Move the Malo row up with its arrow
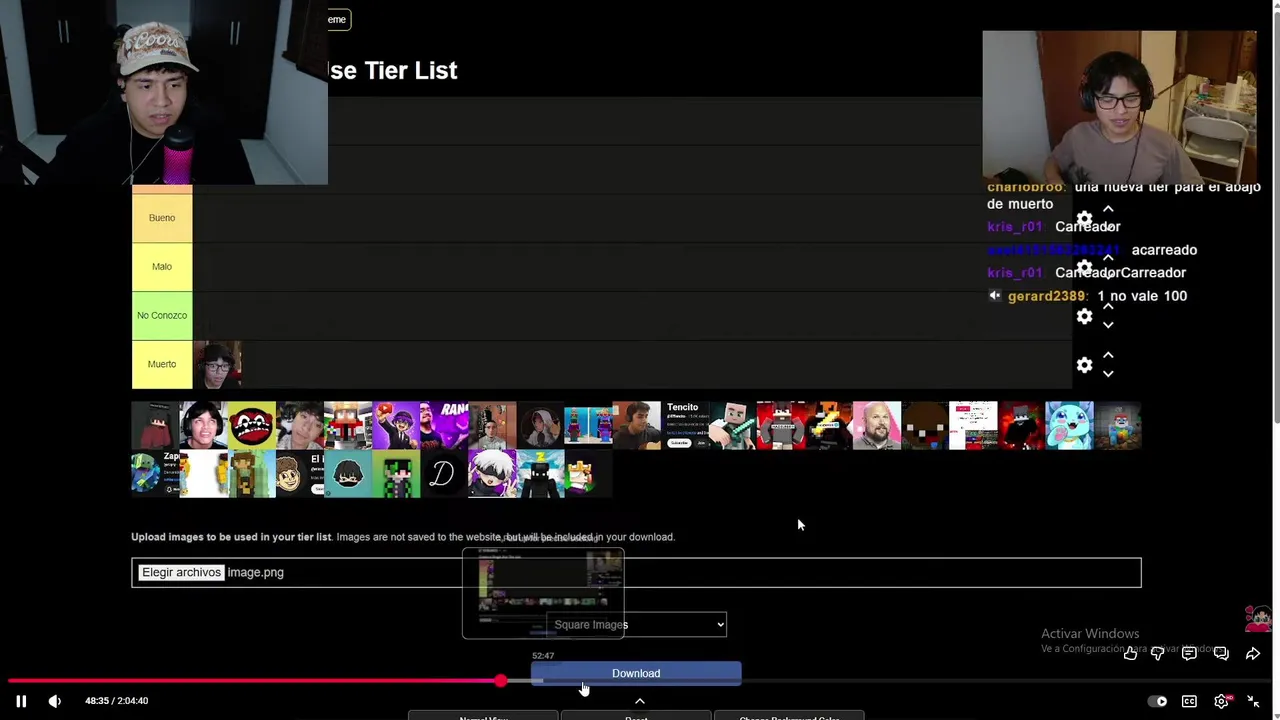The image size is (1280, 720). 1108,258
